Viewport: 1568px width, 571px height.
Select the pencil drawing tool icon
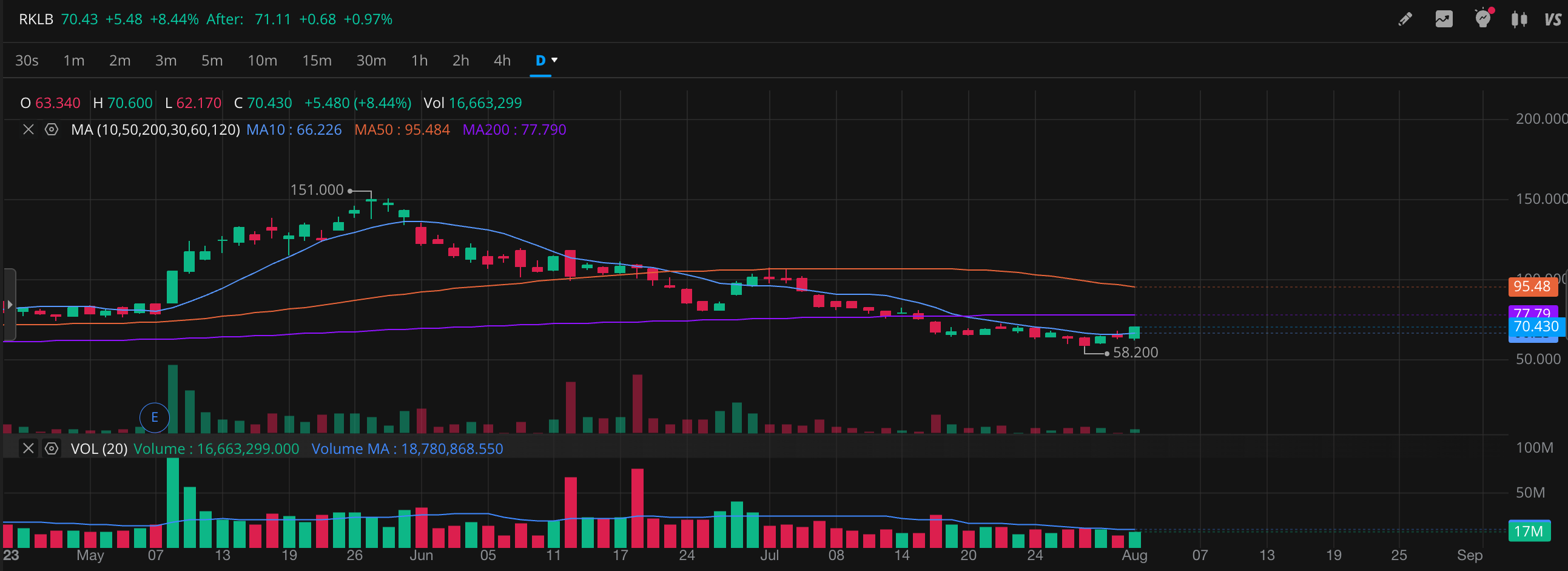(x=1405, y=19)
